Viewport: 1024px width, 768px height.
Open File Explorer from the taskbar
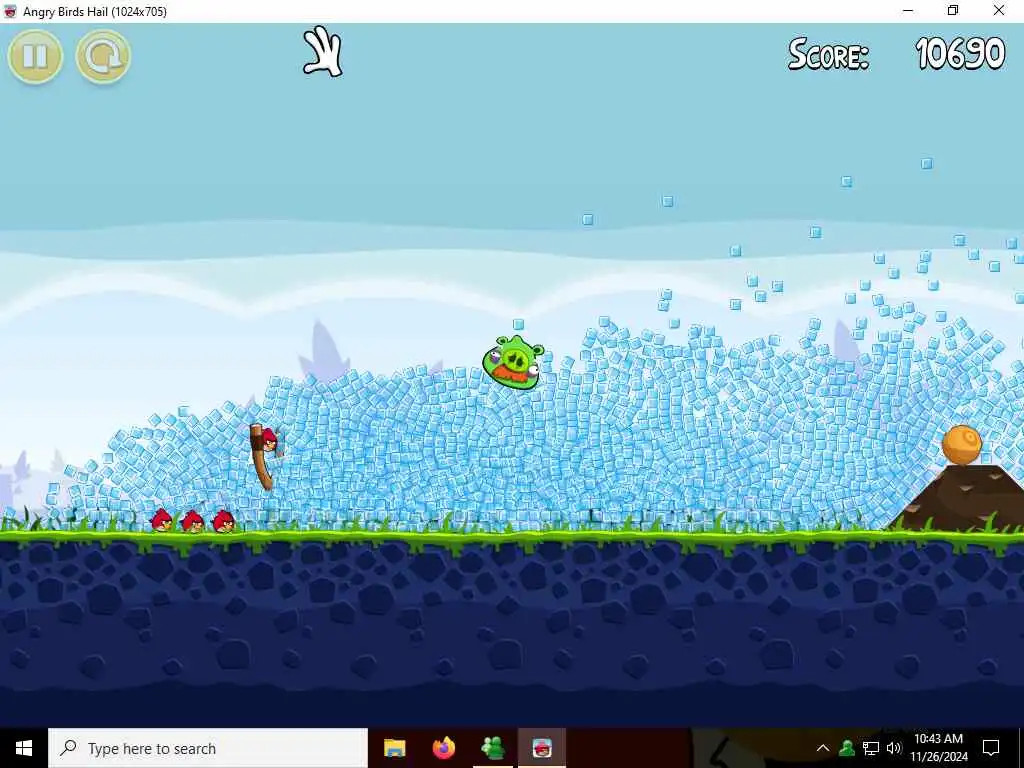pyautogui.click(x=394, y=748)
